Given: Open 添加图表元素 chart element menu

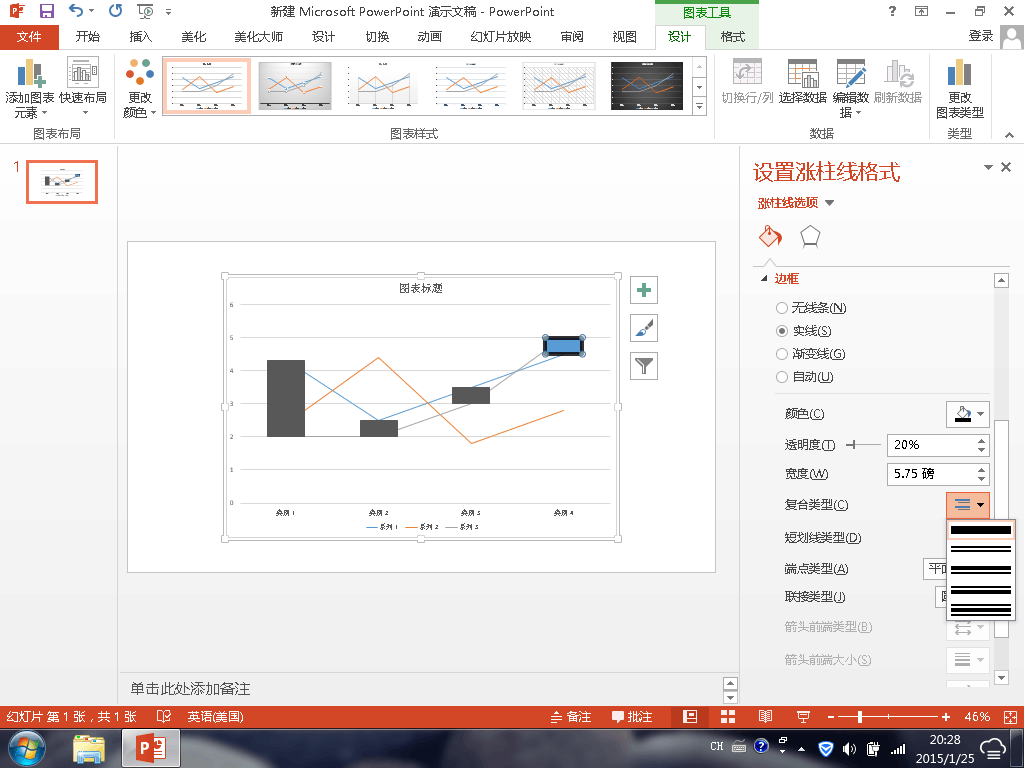Looking at the screenshot, I should (x=29, y=89).
